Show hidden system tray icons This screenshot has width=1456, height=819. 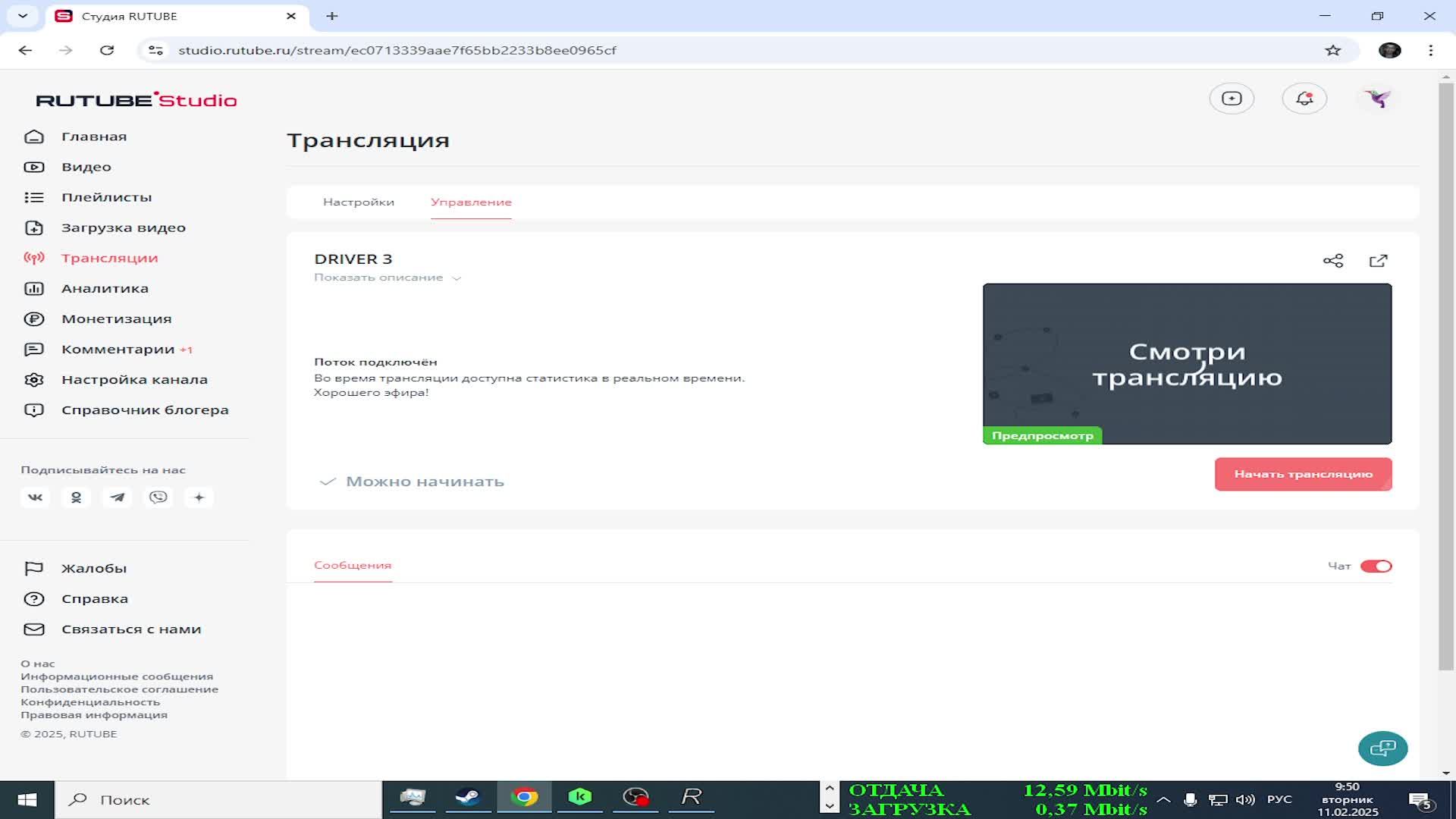coord(1163,800)
